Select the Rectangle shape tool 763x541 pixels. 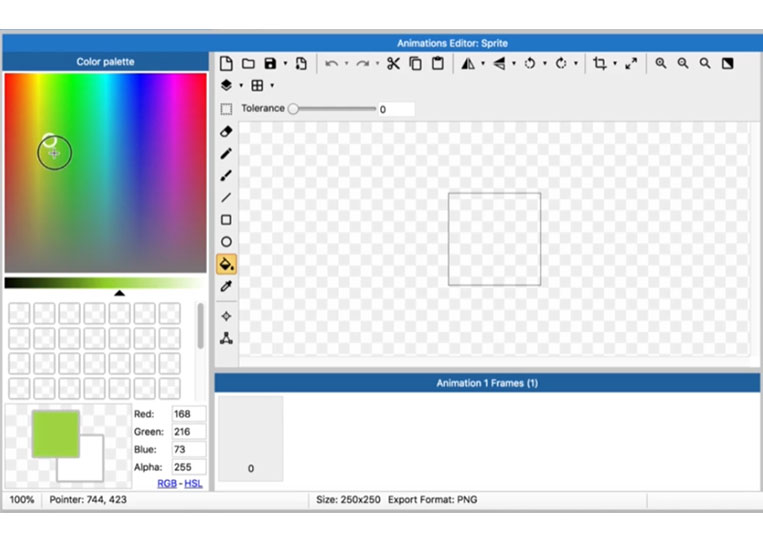(226, 220)
